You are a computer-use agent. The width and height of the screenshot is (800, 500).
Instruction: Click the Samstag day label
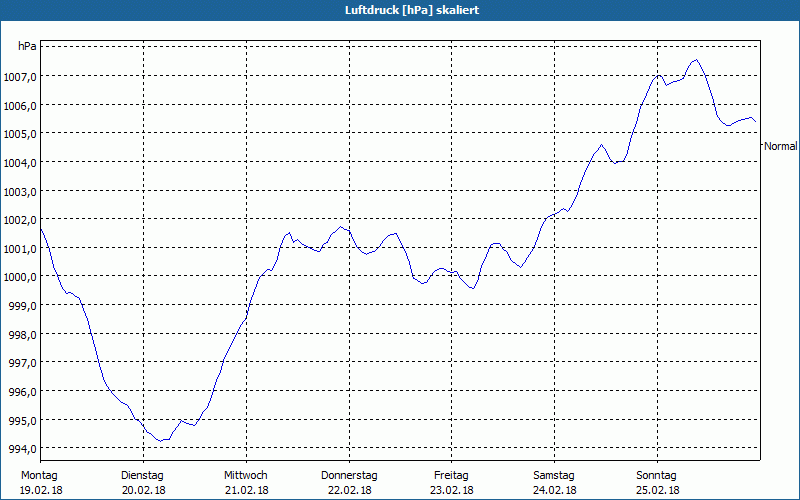(554, 476)
